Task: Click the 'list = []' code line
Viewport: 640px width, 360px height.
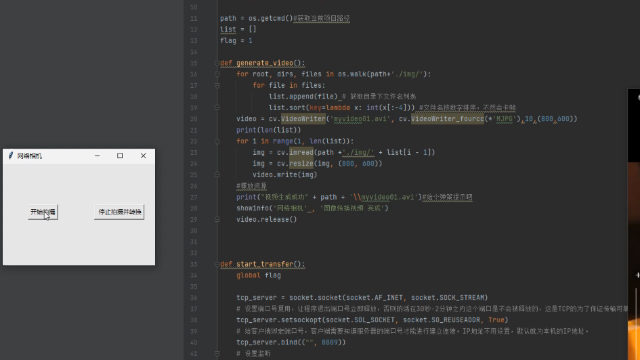Action: [238, 29]
